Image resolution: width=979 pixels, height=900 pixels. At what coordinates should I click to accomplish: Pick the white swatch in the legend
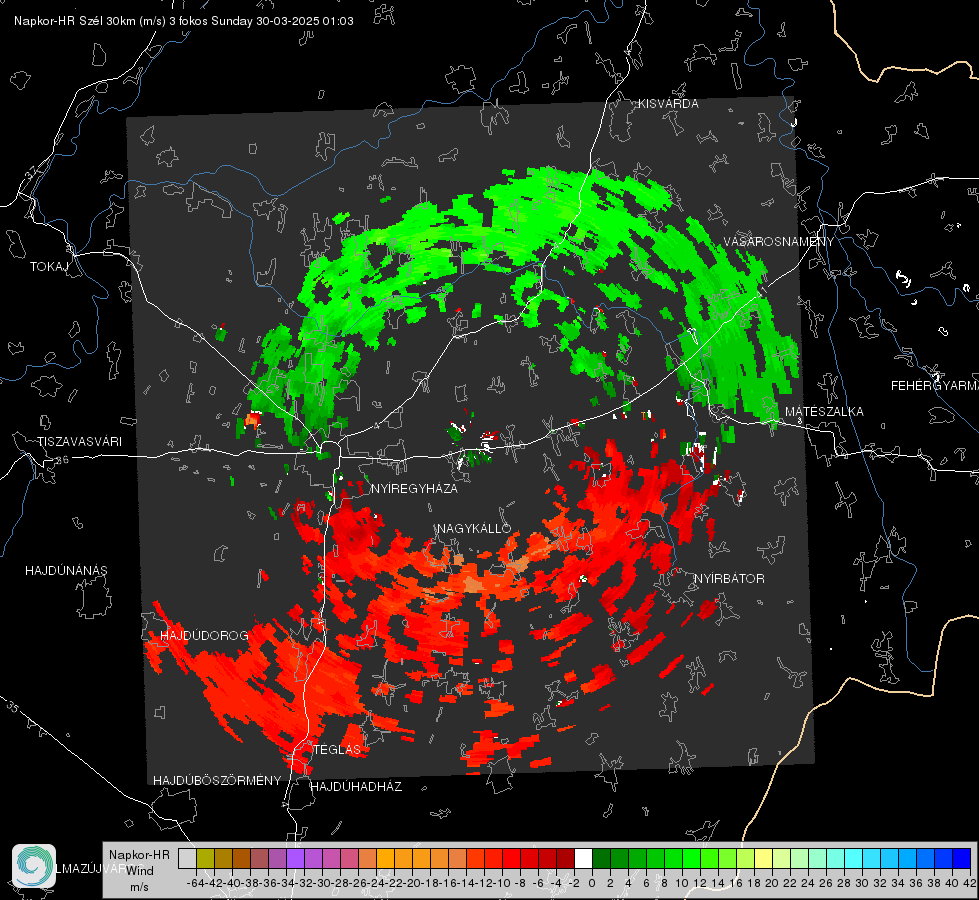point(583,858)
